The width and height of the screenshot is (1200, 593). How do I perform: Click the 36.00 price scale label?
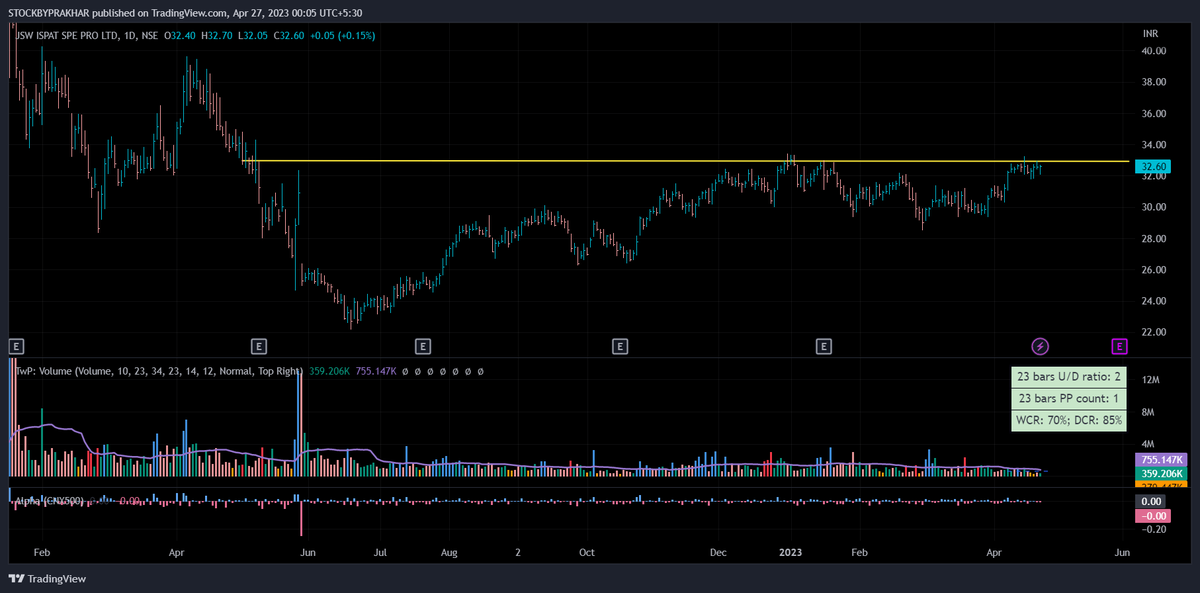pyautogui.click(x=1154, y=113)
